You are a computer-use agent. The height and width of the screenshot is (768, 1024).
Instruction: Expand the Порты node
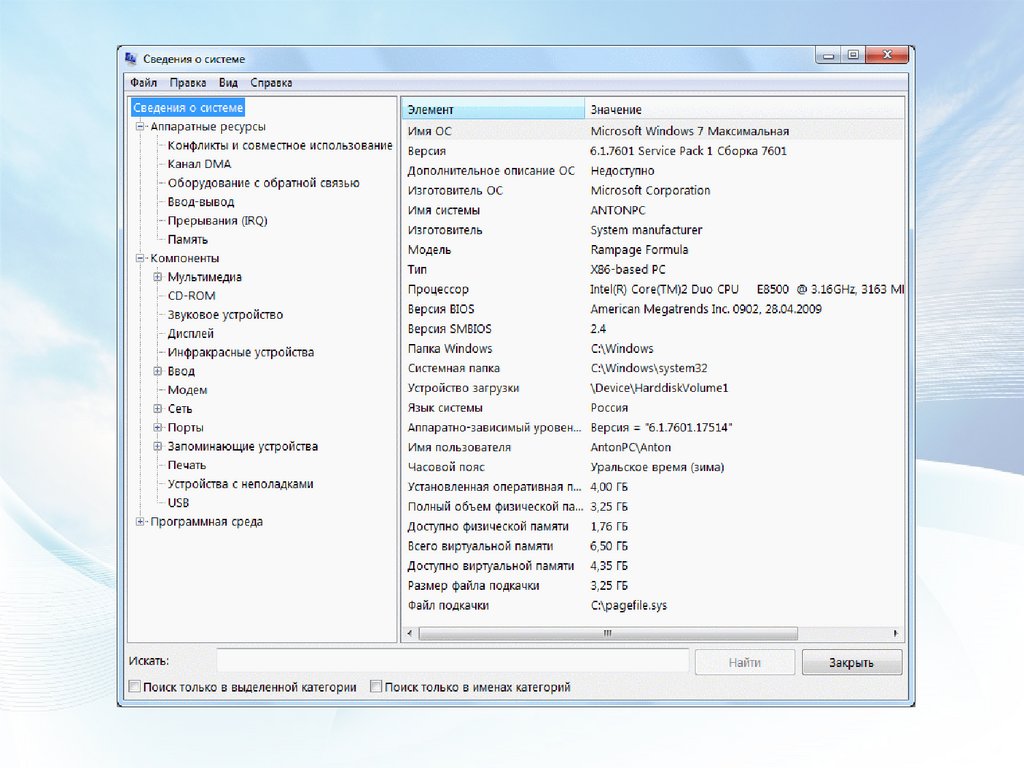pyautogui.click(x=157, y=427)
